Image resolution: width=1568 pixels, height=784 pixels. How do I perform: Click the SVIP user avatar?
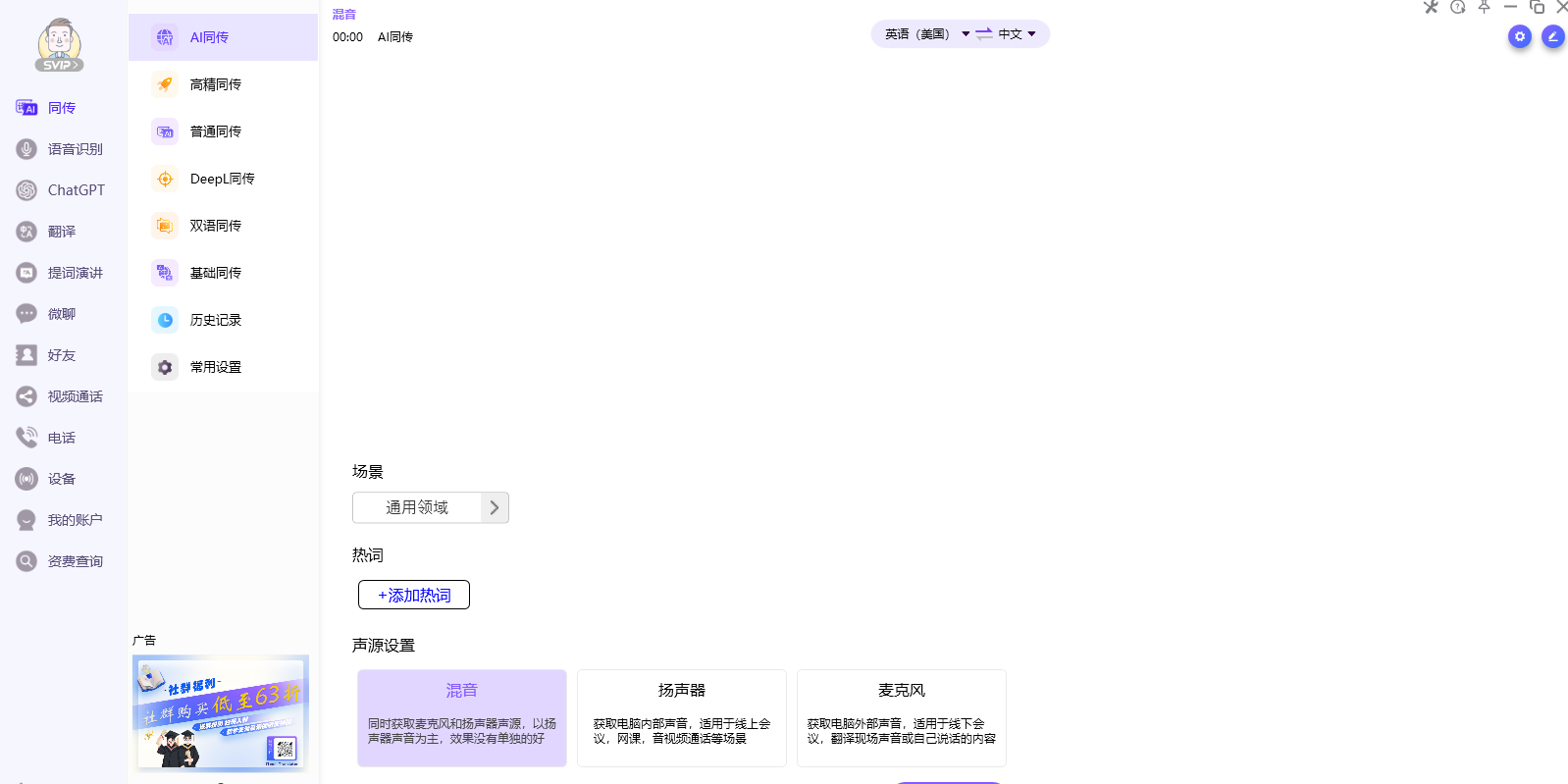point(59,45)
